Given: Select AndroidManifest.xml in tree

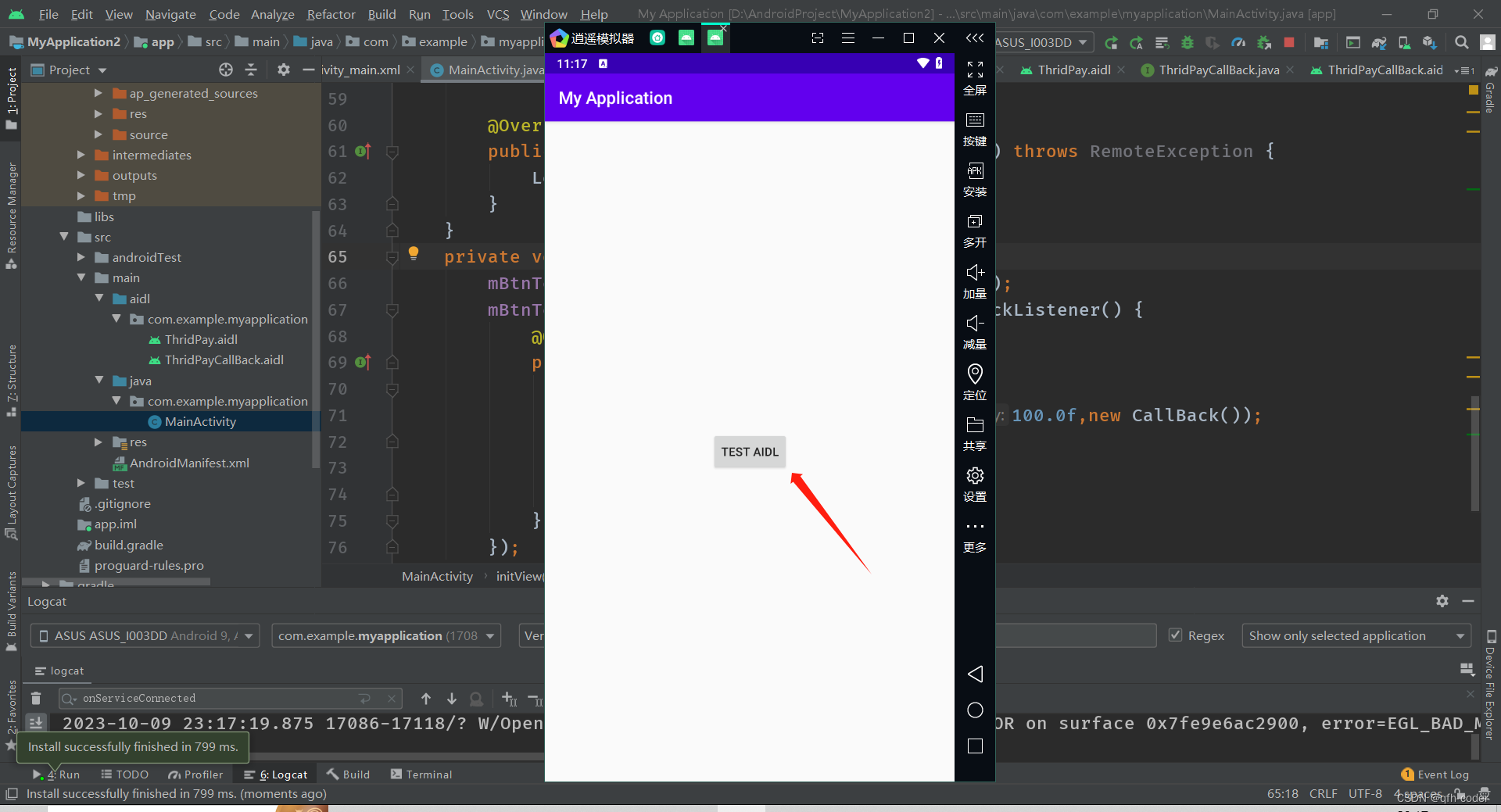Looking at the screenshot, I should [189, 463].
